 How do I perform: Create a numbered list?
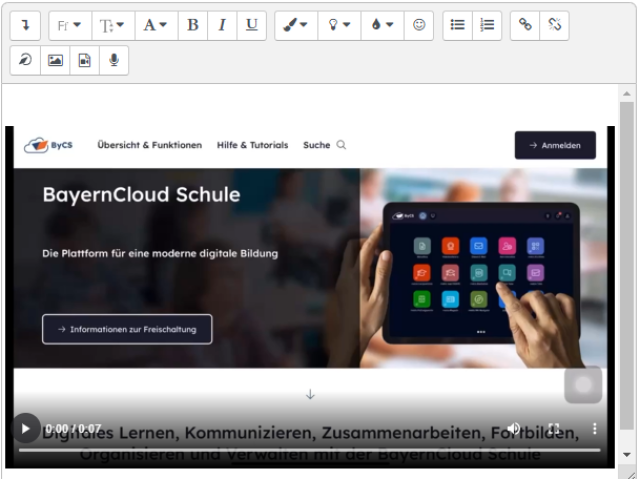(x=487, y=26)
